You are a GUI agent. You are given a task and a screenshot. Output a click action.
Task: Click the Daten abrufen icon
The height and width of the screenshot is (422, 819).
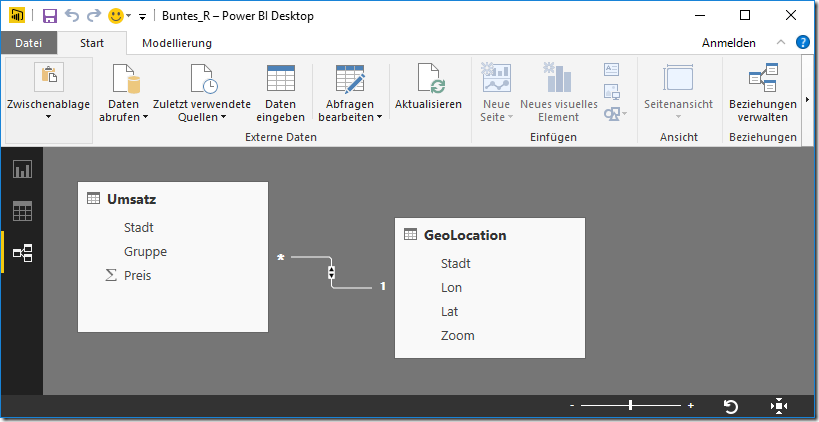(126, 78)
